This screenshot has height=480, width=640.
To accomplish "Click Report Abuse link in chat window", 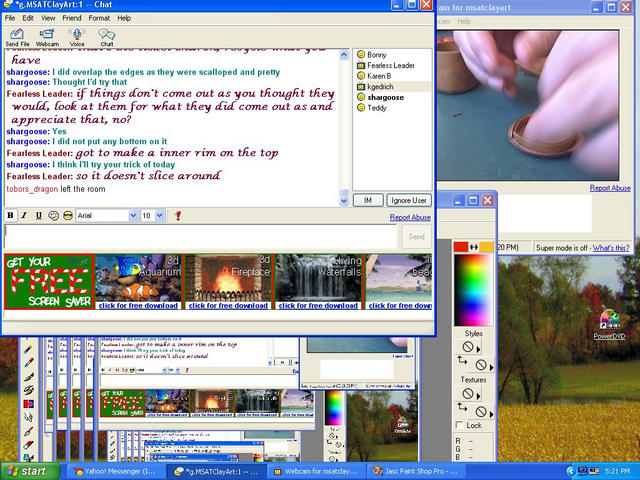I will (x=410, y=218).
